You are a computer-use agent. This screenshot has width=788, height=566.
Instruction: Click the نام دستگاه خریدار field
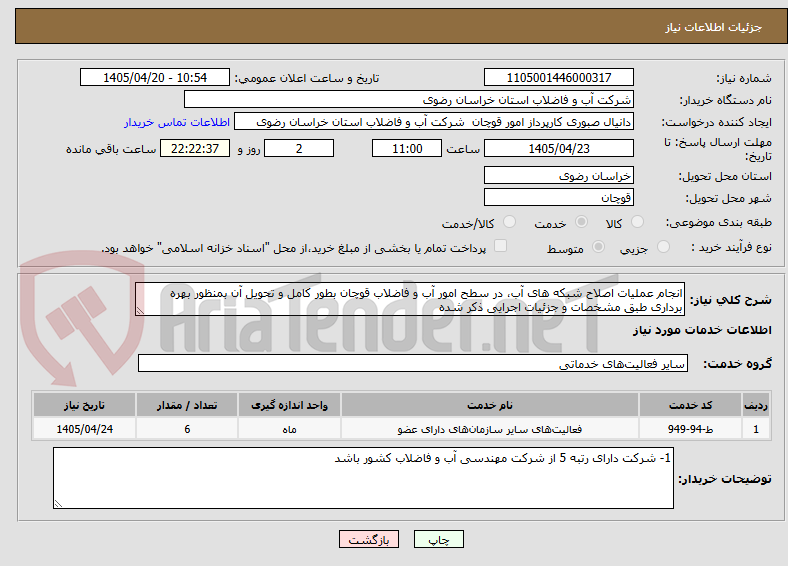(409, 100)
